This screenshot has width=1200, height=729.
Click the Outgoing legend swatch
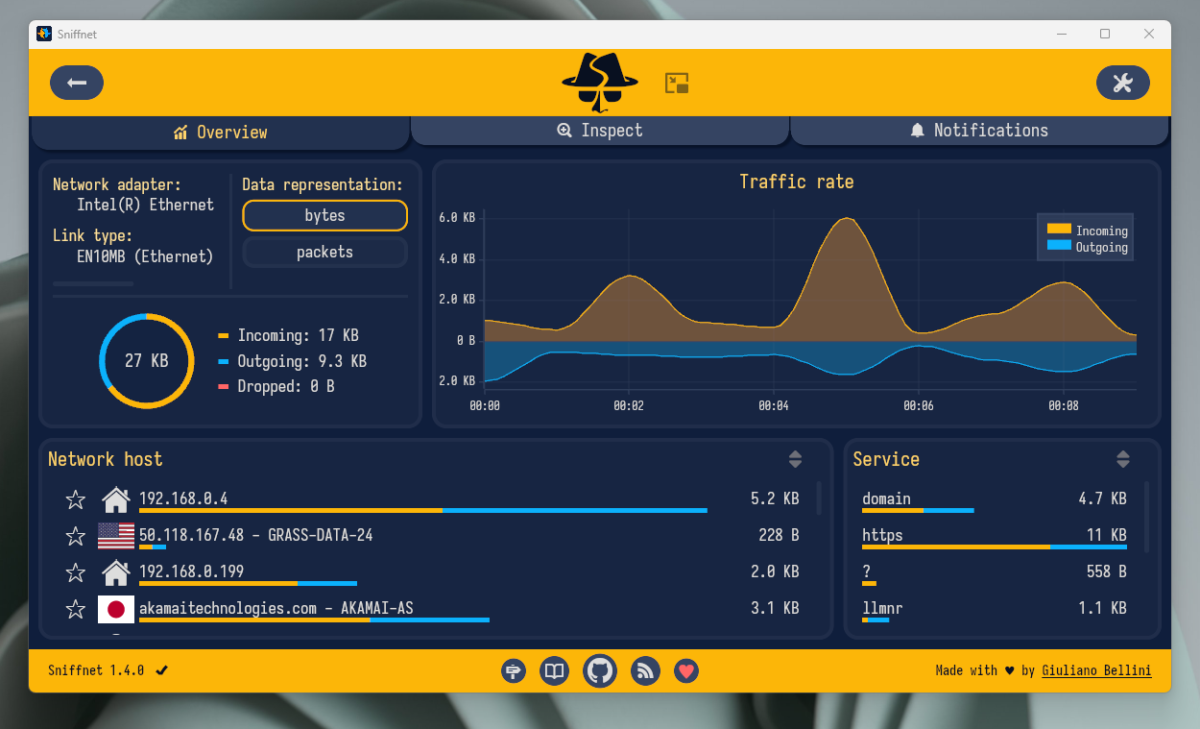(x=1058, y=245)
